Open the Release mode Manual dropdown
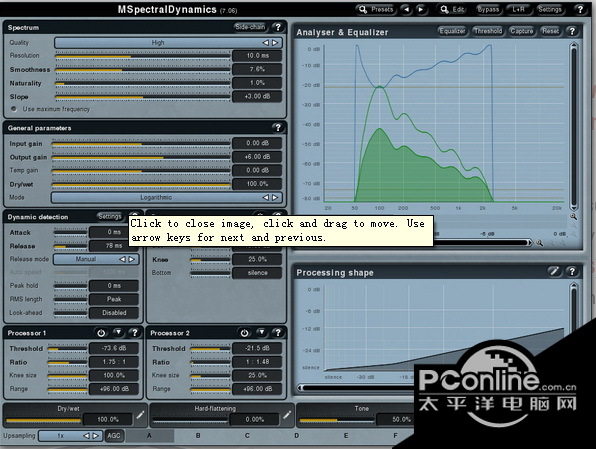The width and height of the screenshot is (596, 449). pos(96,259)
